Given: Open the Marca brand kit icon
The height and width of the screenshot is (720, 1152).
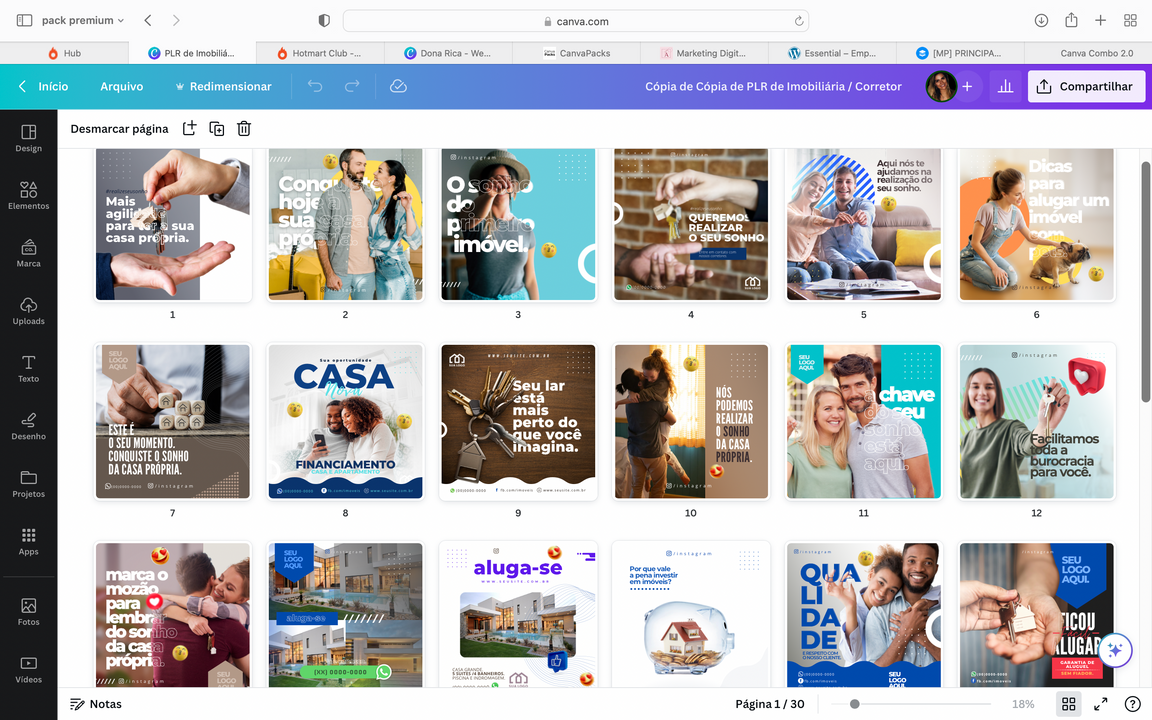Looking at the screenshot, I should tap(28, 253).
